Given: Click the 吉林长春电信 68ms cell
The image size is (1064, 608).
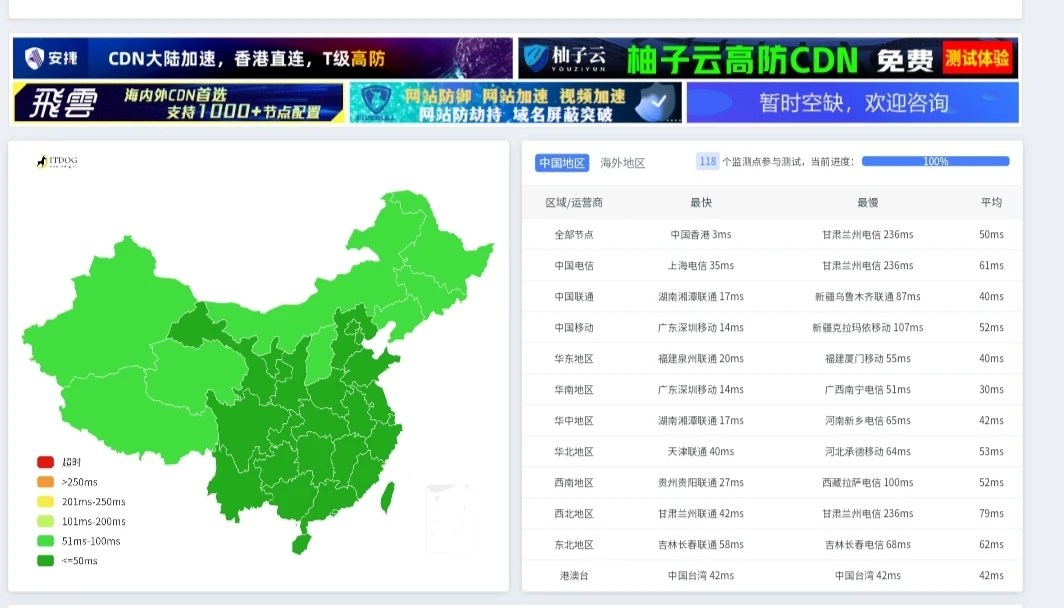Looking at the screenshot, I should 868,544.
